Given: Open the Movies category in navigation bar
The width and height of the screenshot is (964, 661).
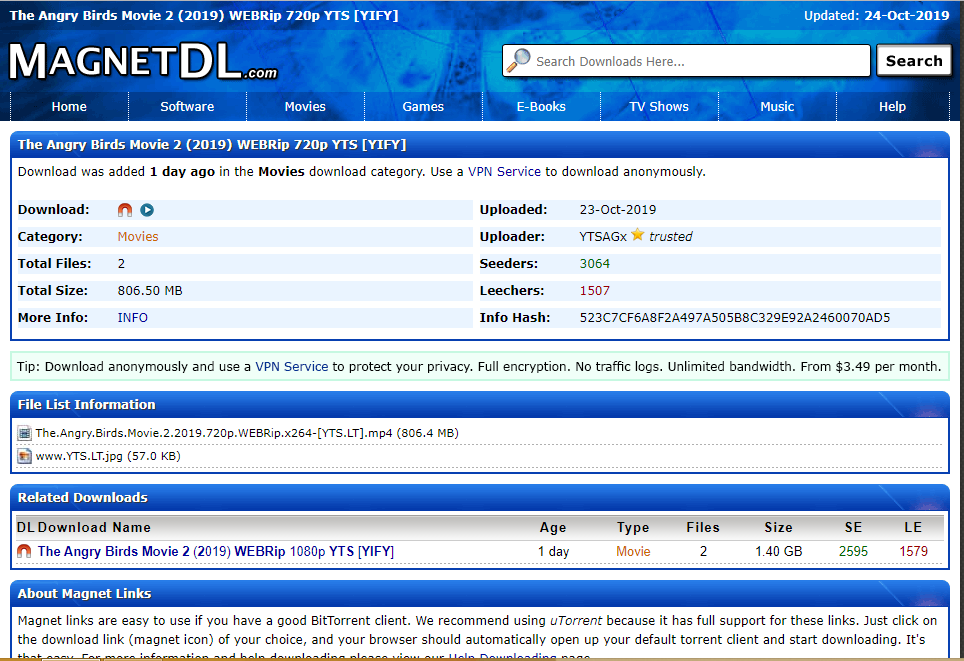Looking at the screenshot, I should (305, 106).
